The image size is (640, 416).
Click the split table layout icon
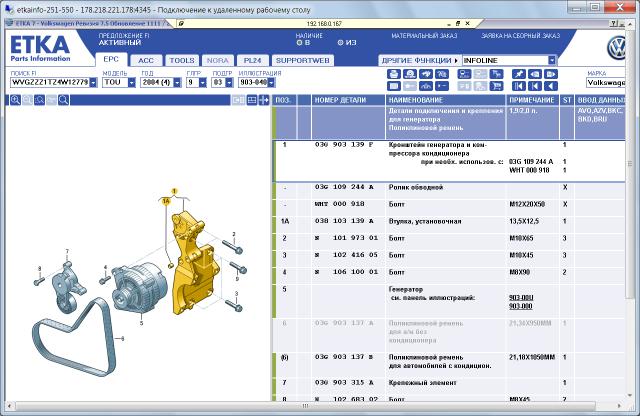click(252, 100)
